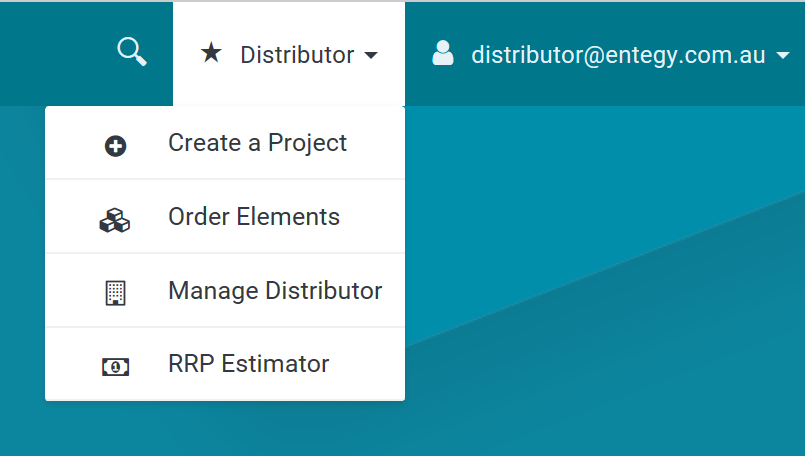The image size is (805, 456).
Task: Click the Distributor label in the navbar
Action: (297, 54)
